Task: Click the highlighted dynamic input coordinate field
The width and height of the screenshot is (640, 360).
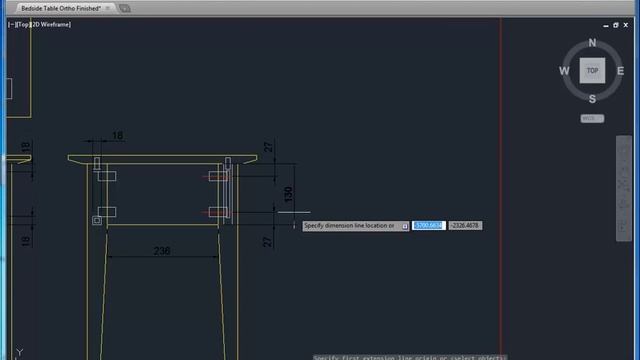Action: coord(428,225)
